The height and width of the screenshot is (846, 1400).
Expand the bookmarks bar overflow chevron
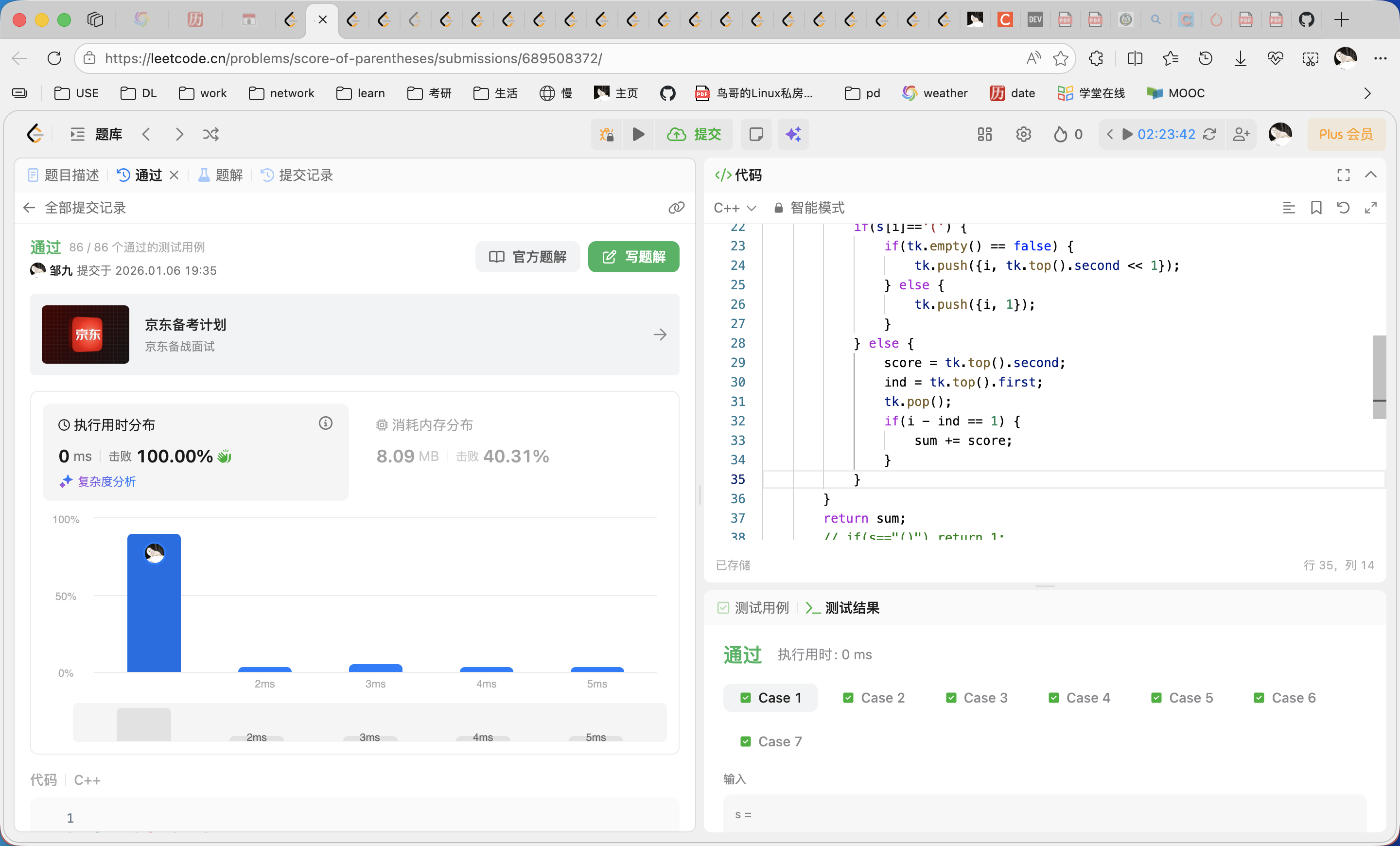(1367, 93)
